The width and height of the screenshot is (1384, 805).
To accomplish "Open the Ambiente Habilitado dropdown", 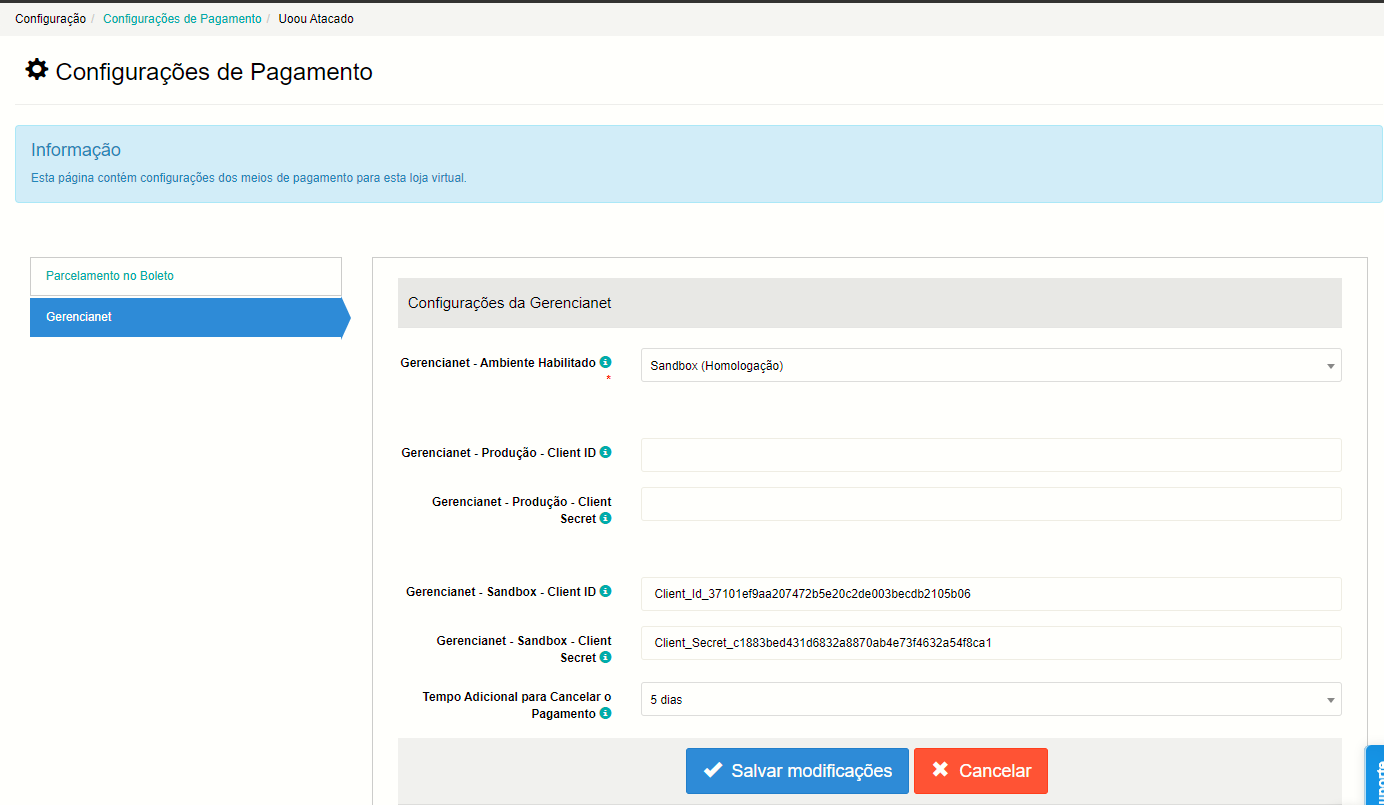I will coord(991,365).
